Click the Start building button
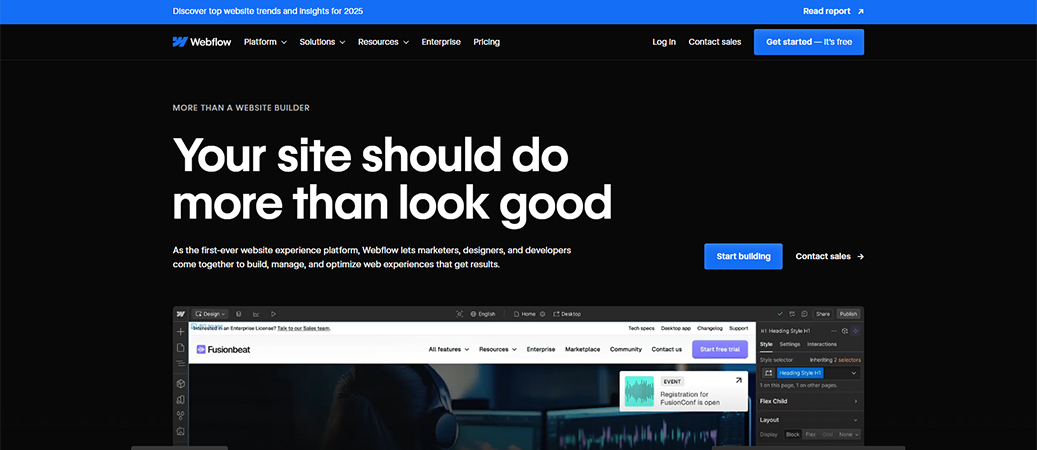Viewport: 1037px width, 450px height. (743, 256)
